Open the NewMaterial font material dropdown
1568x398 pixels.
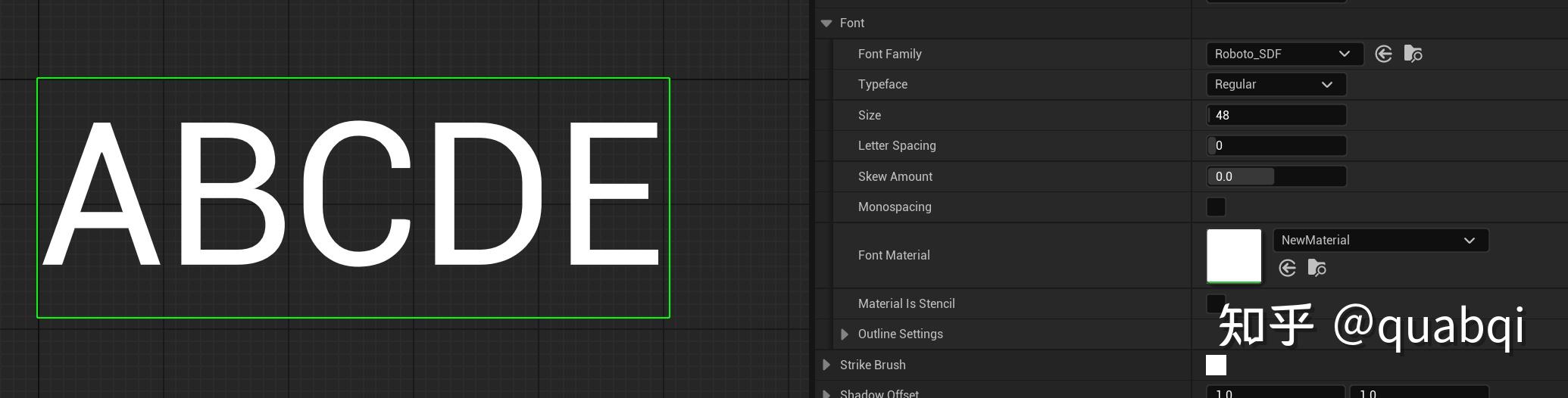click(x=1380, y=241)
